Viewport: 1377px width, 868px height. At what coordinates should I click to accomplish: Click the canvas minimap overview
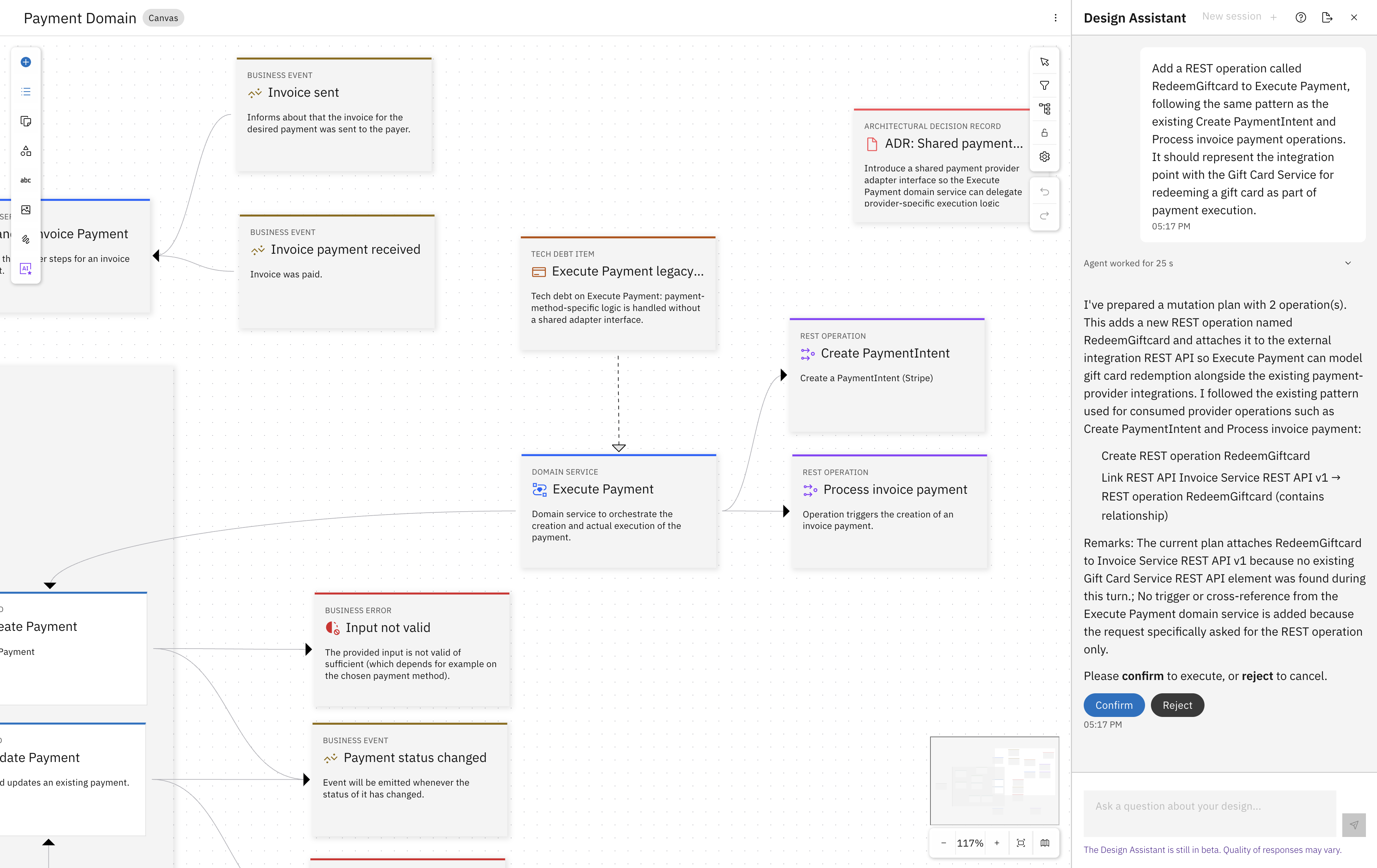994,780
